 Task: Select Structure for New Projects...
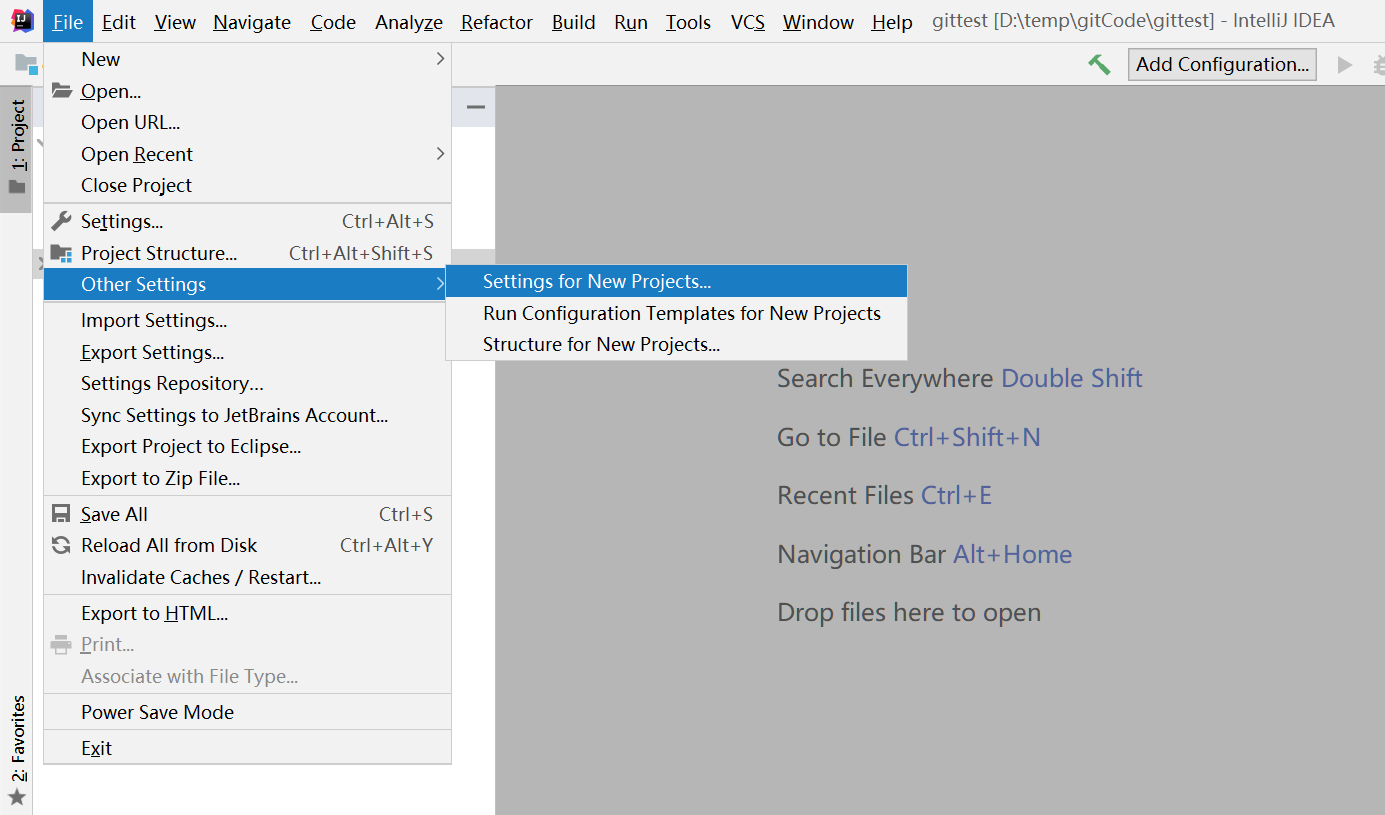[x=676, y=344]
